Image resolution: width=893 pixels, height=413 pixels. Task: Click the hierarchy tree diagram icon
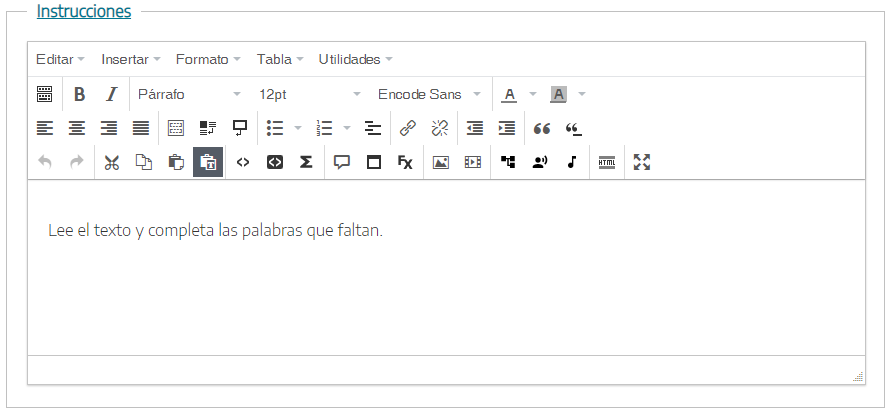(508, 162)
